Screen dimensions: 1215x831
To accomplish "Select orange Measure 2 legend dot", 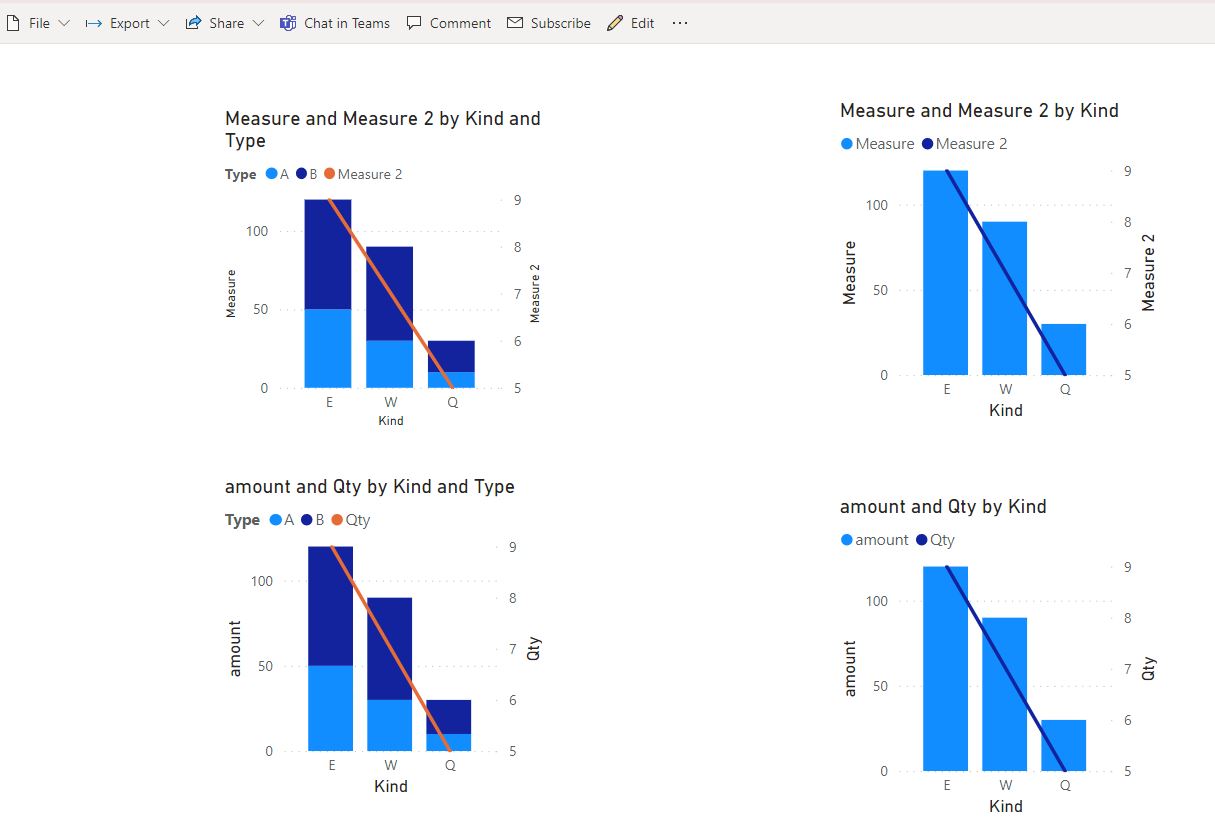I will [329, 174].
